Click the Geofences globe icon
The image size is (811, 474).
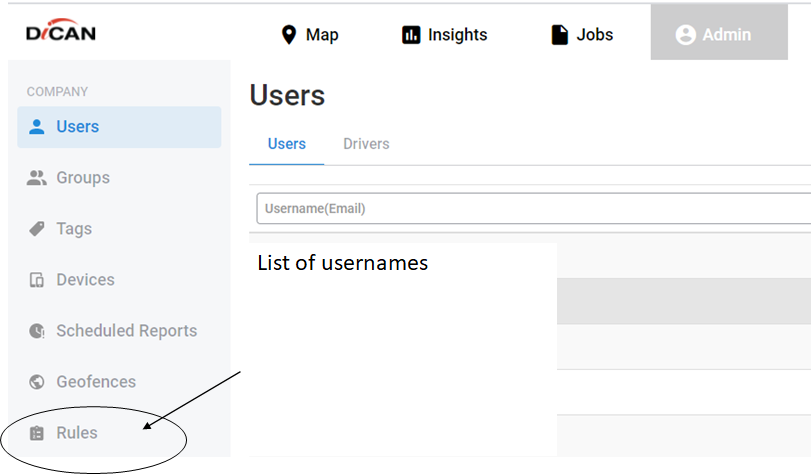(37, 381)
